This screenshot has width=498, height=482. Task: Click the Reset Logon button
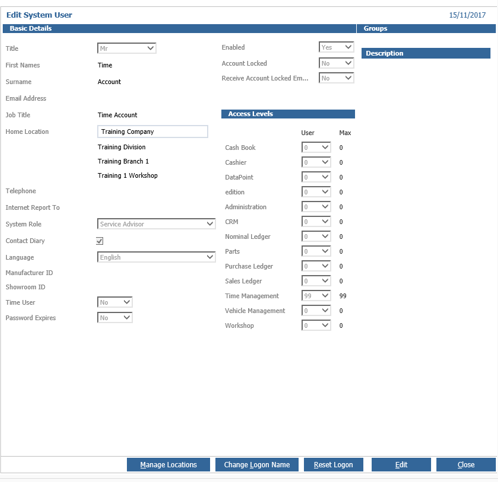pyautogui.click(x=333, y=465)
